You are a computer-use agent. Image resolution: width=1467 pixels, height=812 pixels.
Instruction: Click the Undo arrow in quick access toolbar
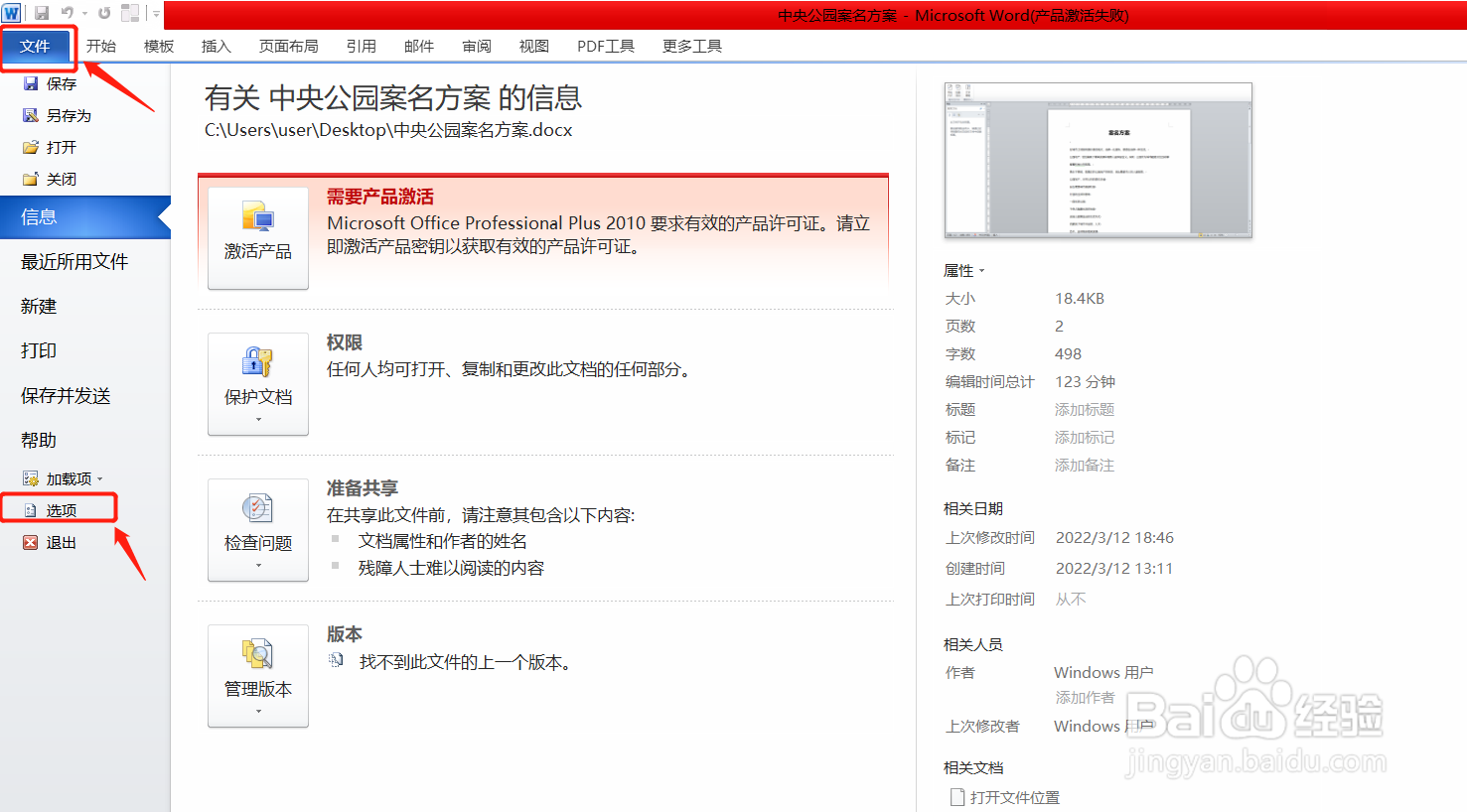[x=68, y=13]
